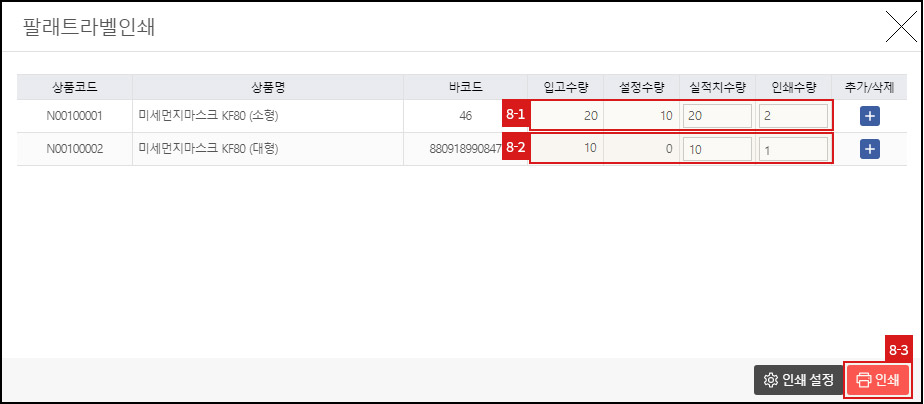The image size is (924, 404).
Task: Click the 실적치수량 column header
Action: [x=717, y=87]
